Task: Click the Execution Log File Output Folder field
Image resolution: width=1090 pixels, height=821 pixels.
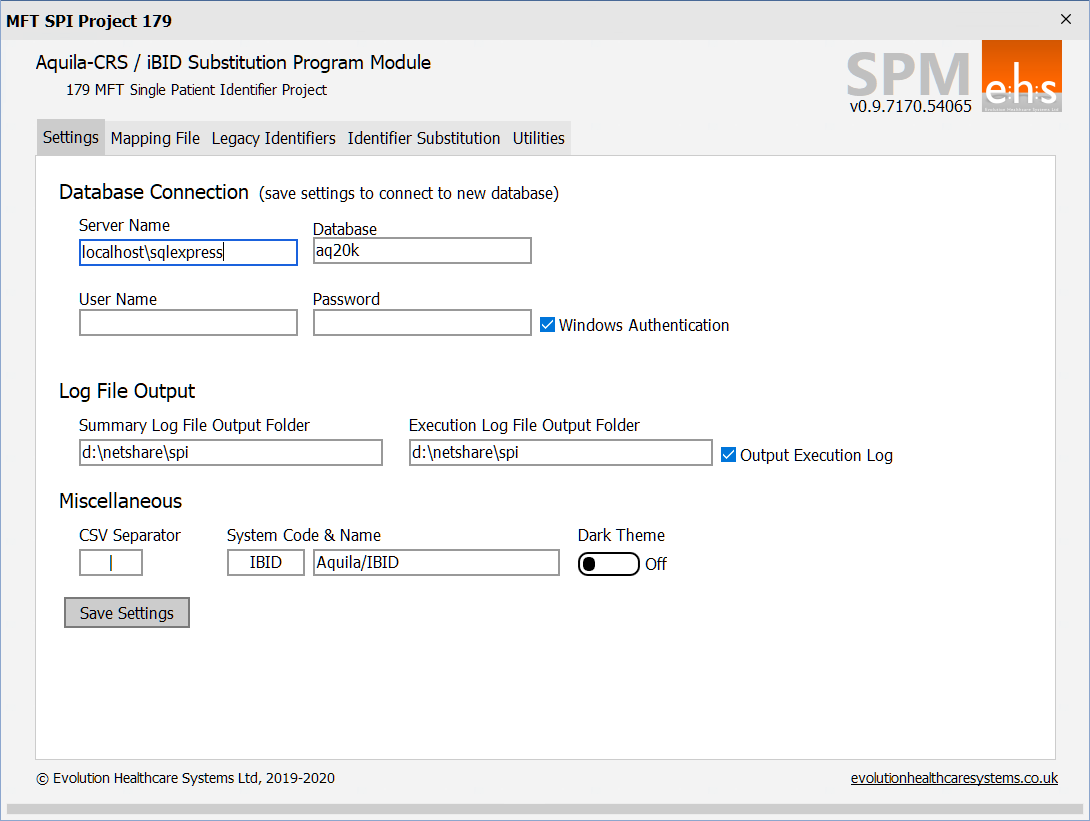Action: coord(560,453)
